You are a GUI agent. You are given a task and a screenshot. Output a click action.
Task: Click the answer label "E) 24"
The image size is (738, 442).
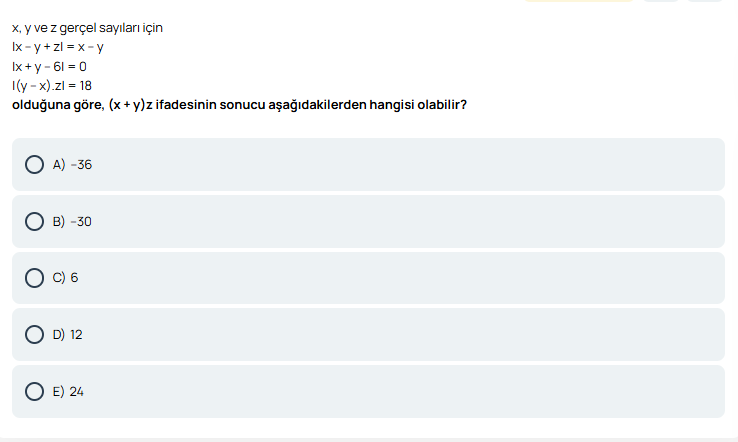(x=69, y=392)
